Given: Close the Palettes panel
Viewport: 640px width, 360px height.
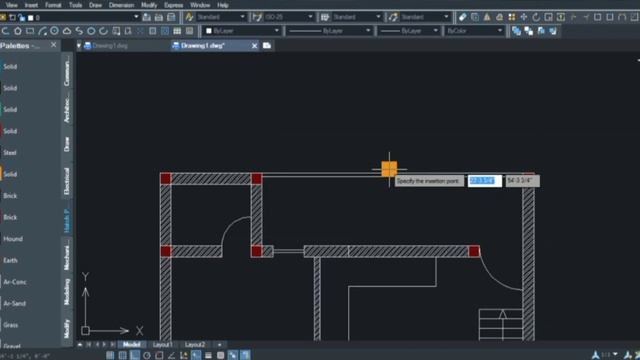Looking at the screenshot, I should click(53, 45).
